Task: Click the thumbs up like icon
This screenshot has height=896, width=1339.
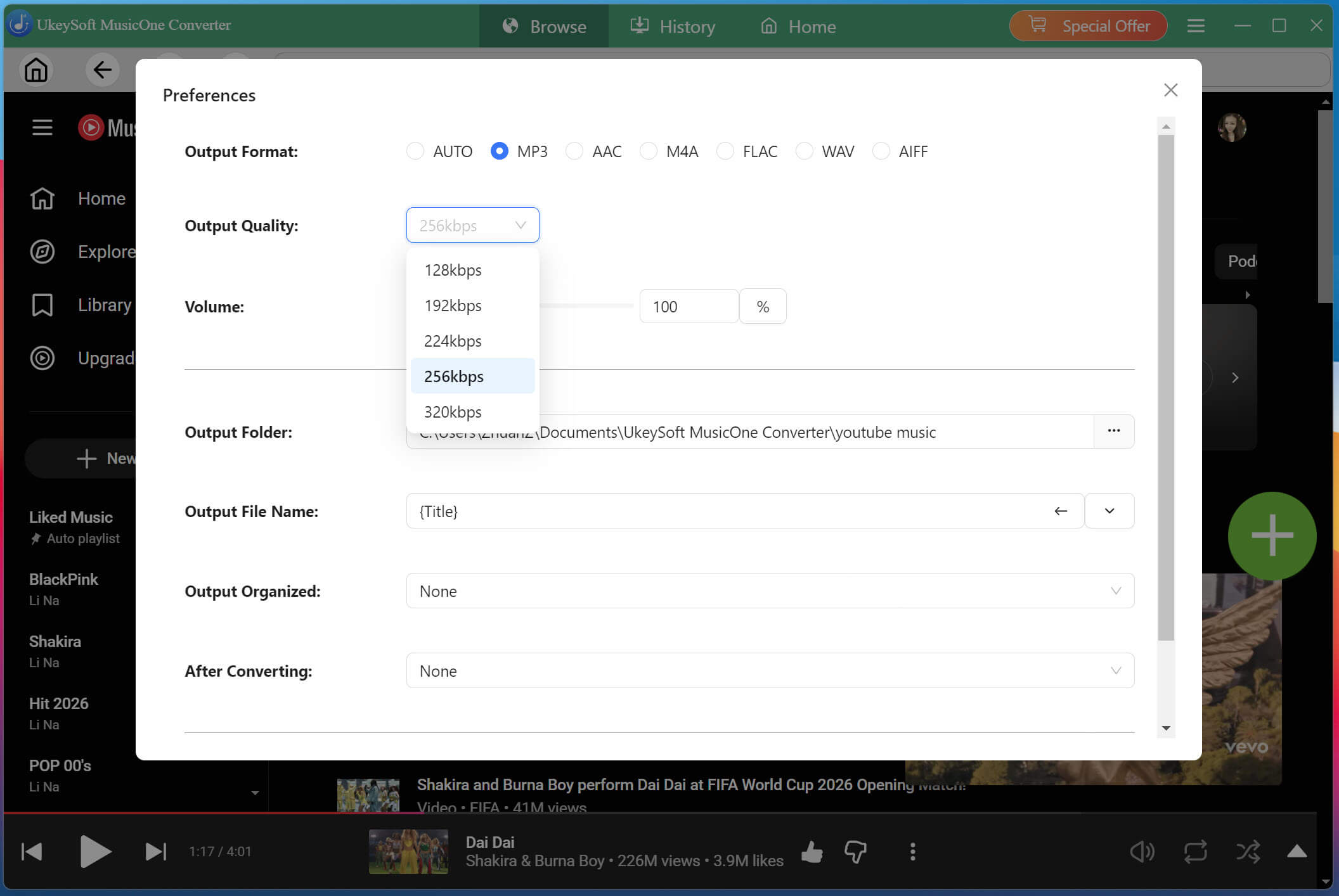Action: (x=812, y=852)
